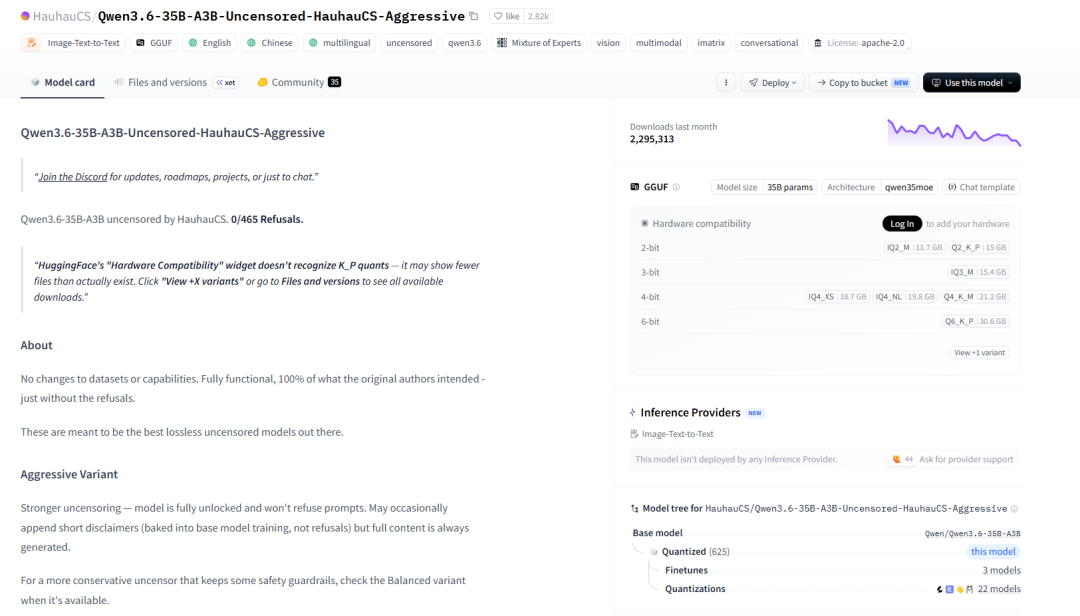Open the three-dot more options menu
The width and height of the screenshot is (1080, 616).
coord(726,83)
